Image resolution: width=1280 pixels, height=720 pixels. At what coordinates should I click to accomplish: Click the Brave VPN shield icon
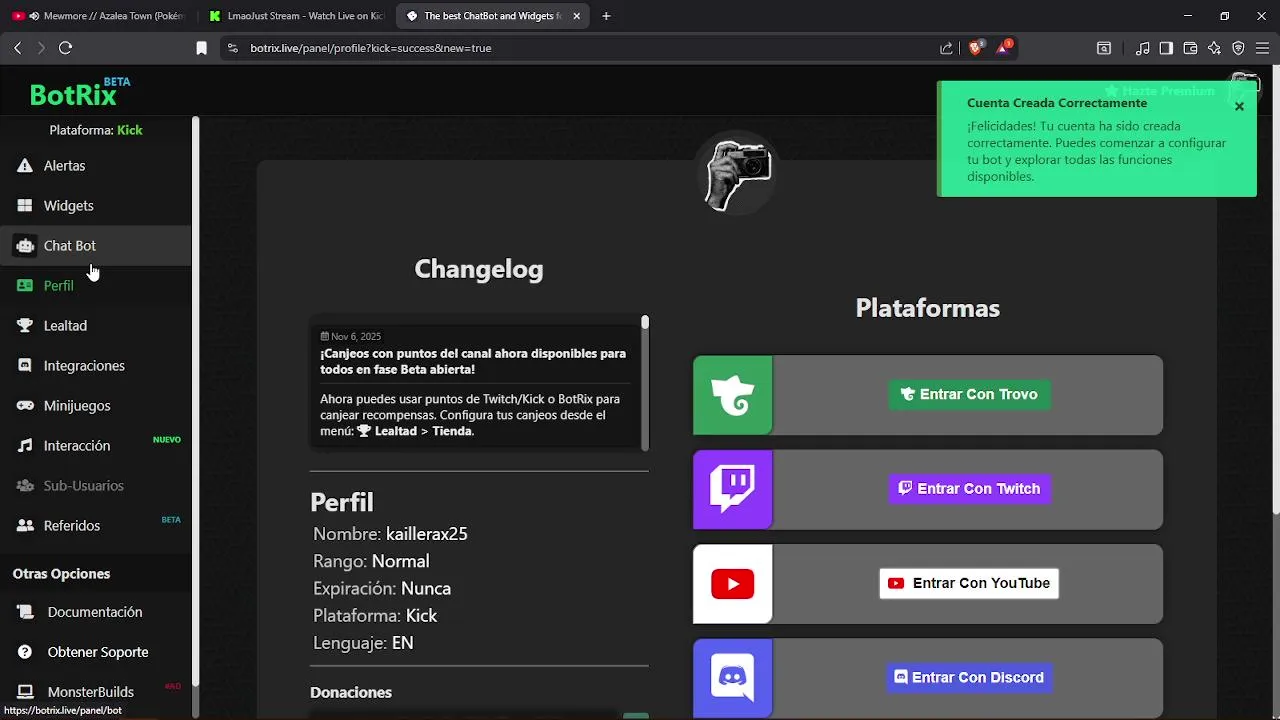(1238, 48)
